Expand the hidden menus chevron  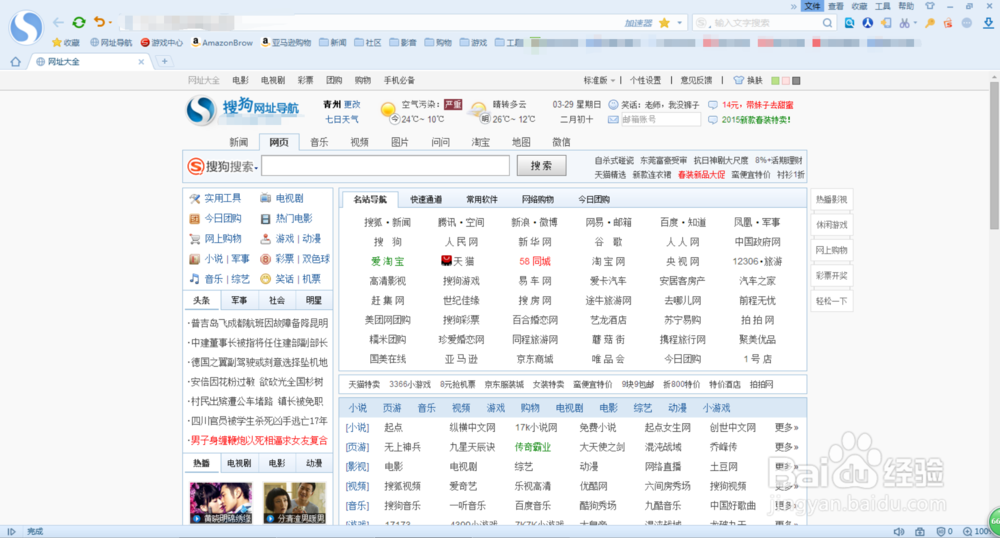pyautogui.click(x=793, y=6)
